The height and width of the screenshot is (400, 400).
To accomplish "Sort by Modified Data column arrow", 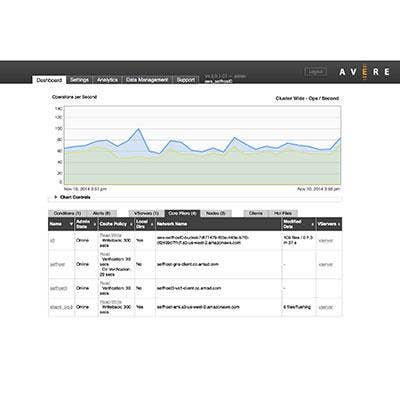I will click(x=312, y=224).
